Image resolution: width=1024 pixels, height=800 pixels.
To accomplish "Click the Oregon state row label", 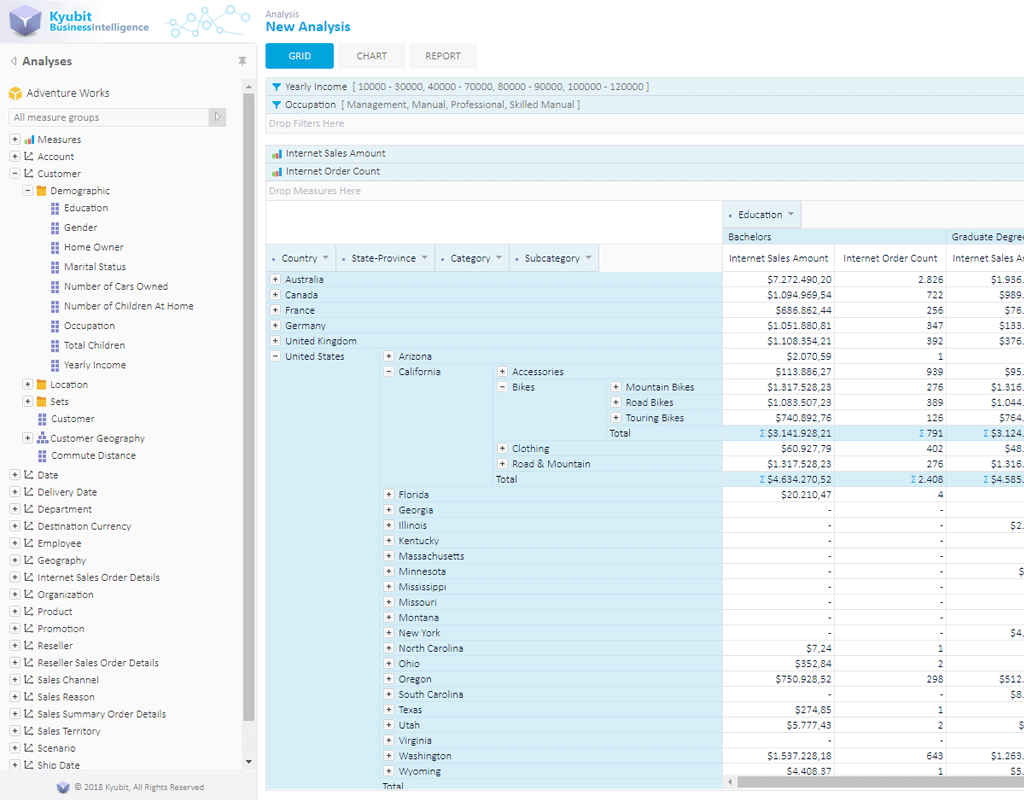I will click(x=415, y=679).
